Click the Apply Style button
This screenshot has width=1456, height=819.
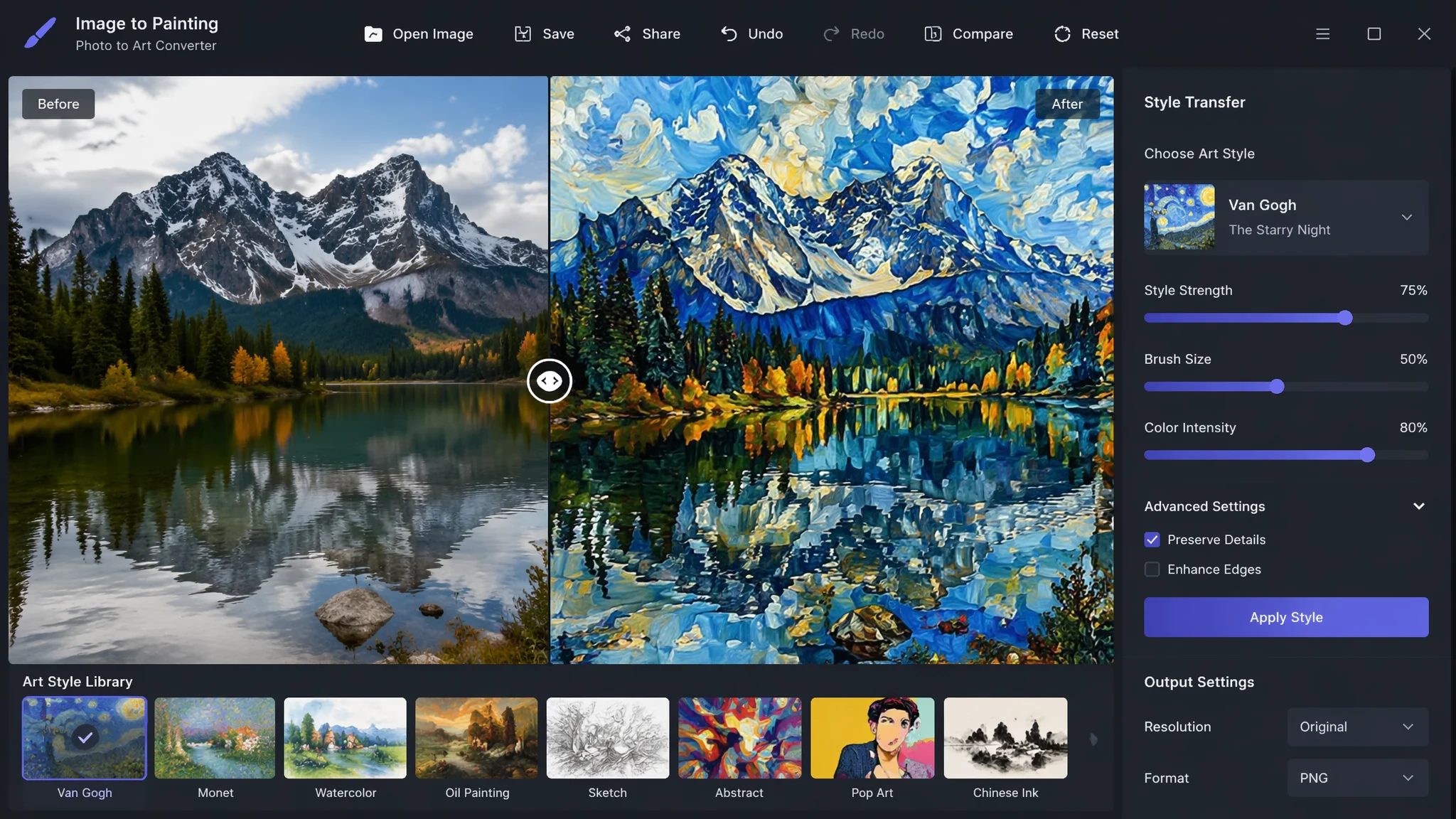tap(1286, 617)
